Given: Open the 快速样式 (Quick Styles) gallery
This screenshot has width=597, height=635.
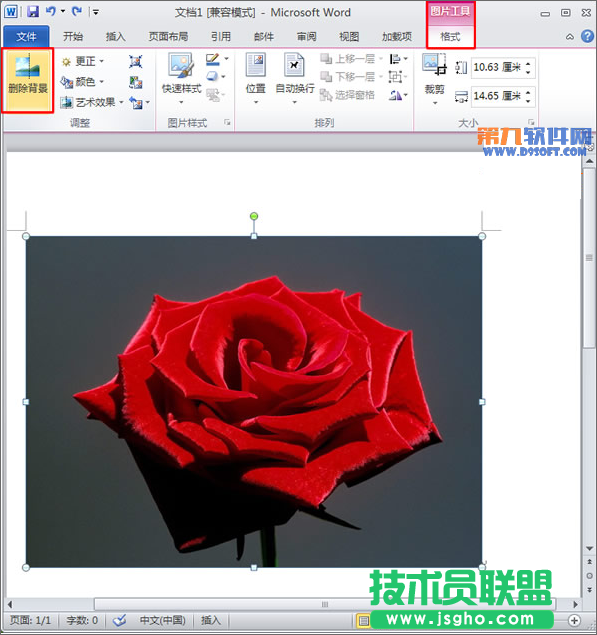Looking at the screenshot, I should [x=181, y=78].
